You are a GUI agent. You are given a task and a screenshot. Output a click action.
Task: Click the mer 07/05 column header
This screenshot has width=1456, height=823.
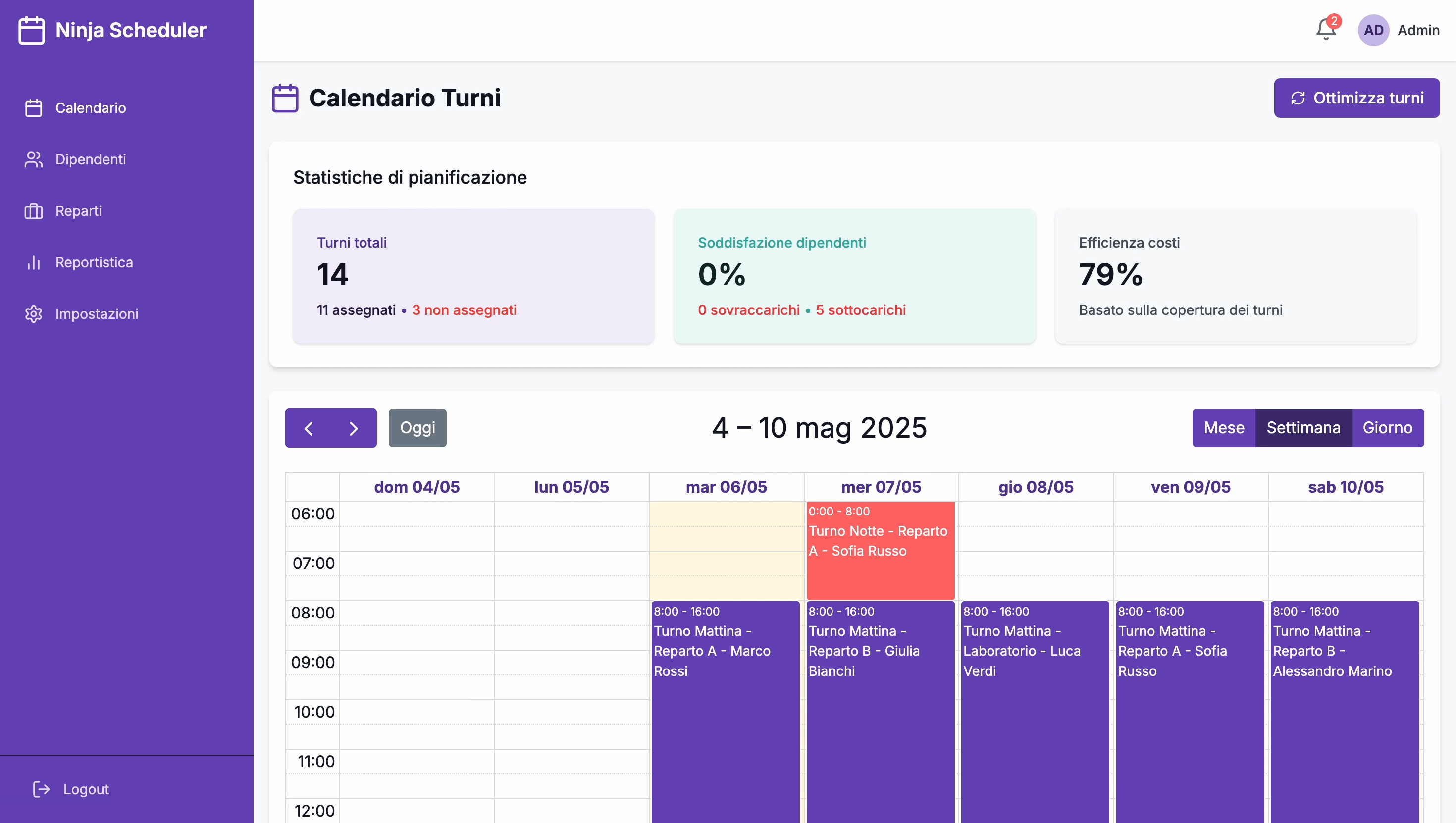pyautogui.click(x=881, y=487)
